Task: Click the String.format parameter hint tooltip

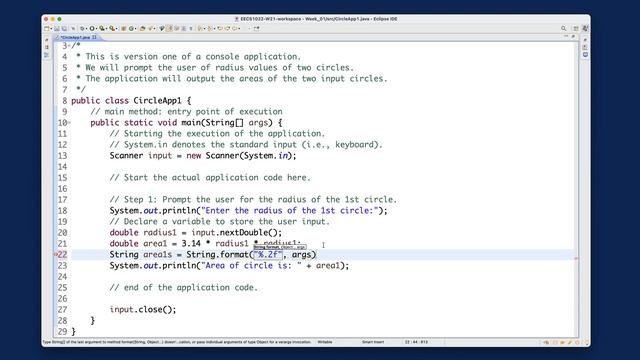Action: pyautogui.click(x=280, y=247)
